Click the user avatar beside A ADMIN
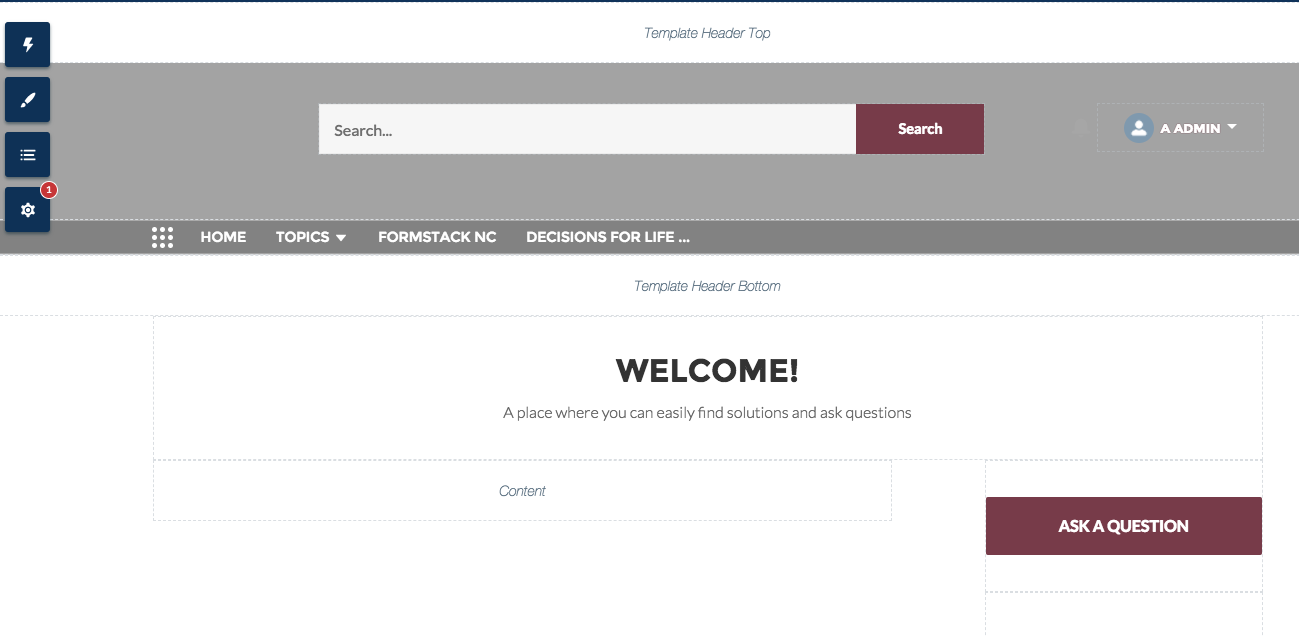This screenshot has height=636, width=1299. 1138,128
